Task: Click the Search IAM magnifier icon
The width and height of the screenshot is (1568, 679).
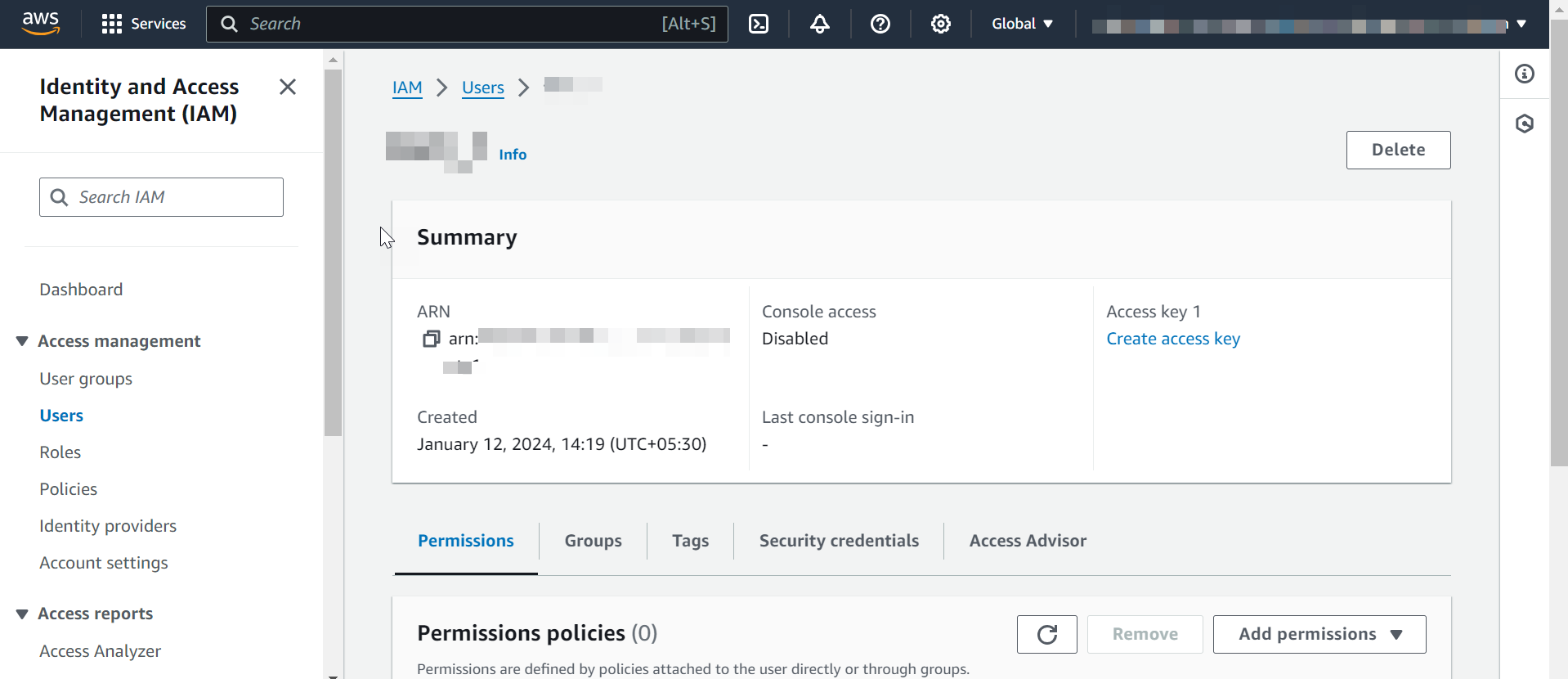Action: 59,197
